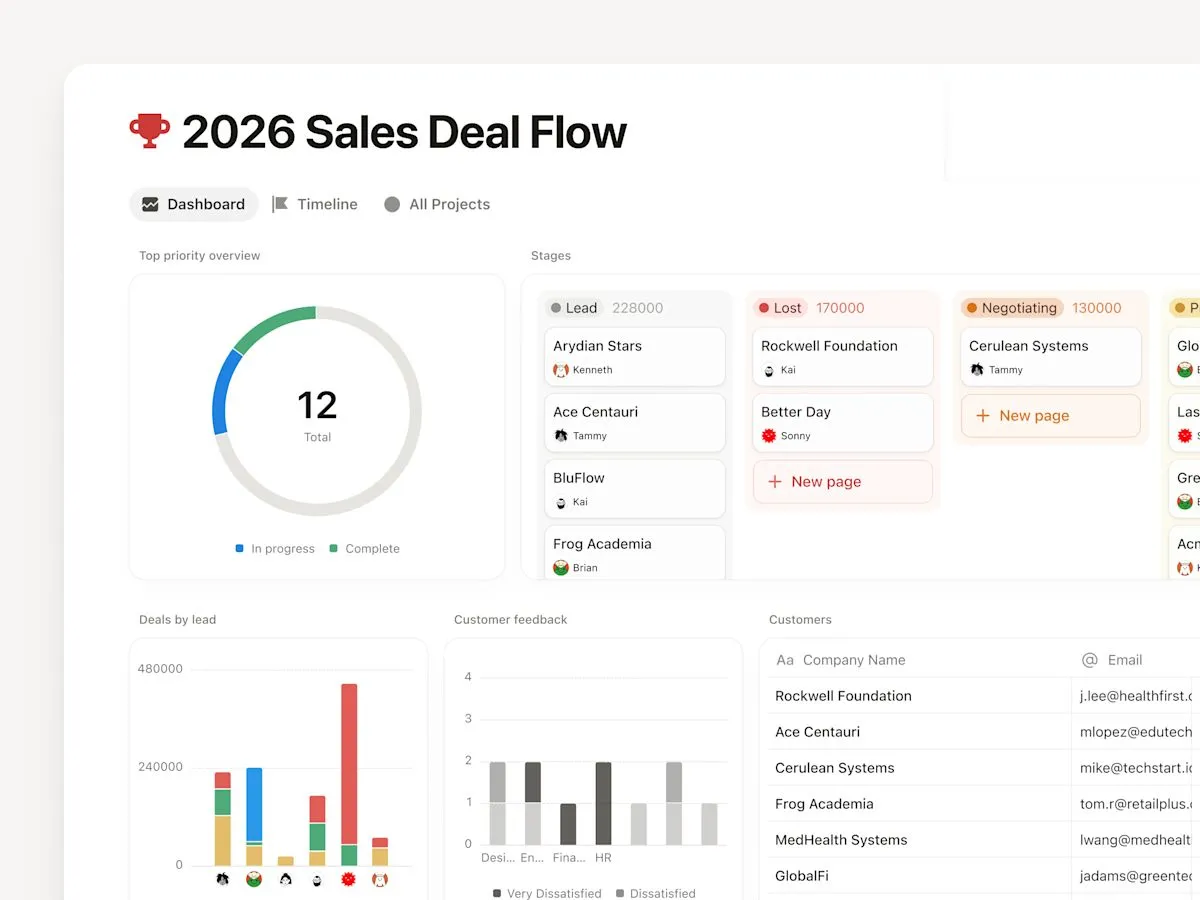Click Brian's avatar on Frog Academia card
Screen dimensions: 1200x900
pyautogui.click(x=561, y=568)
